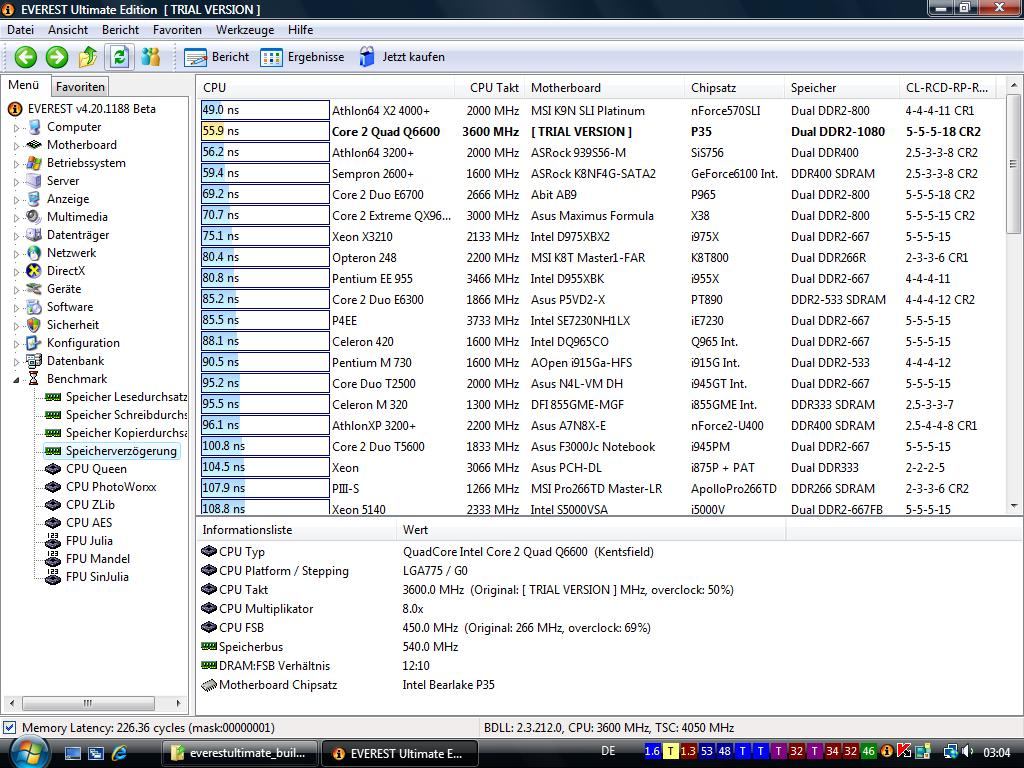Click the results list vertical scrollbar
Image resolution: width=1024 pixels, height=768 pixels.
coord(1013,163)
